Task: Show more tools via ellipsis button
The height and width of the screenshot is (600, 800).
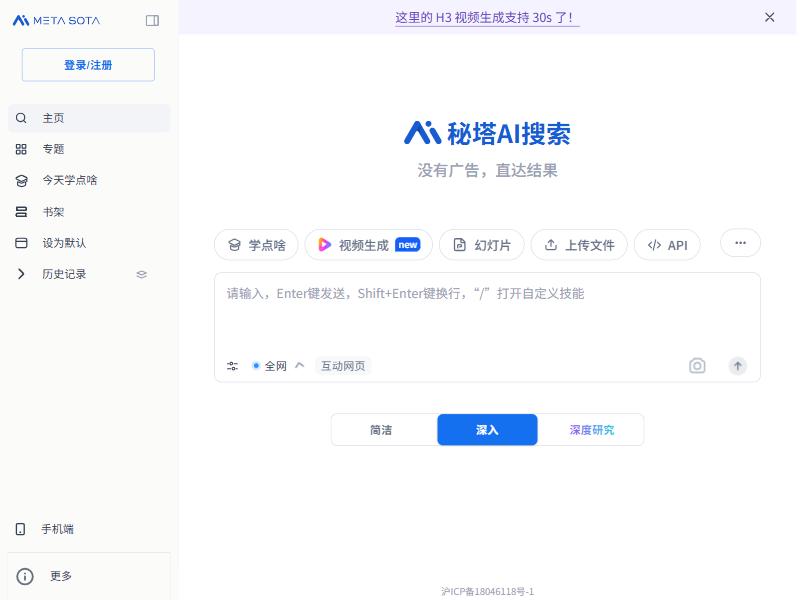Action: pos(740,243)
